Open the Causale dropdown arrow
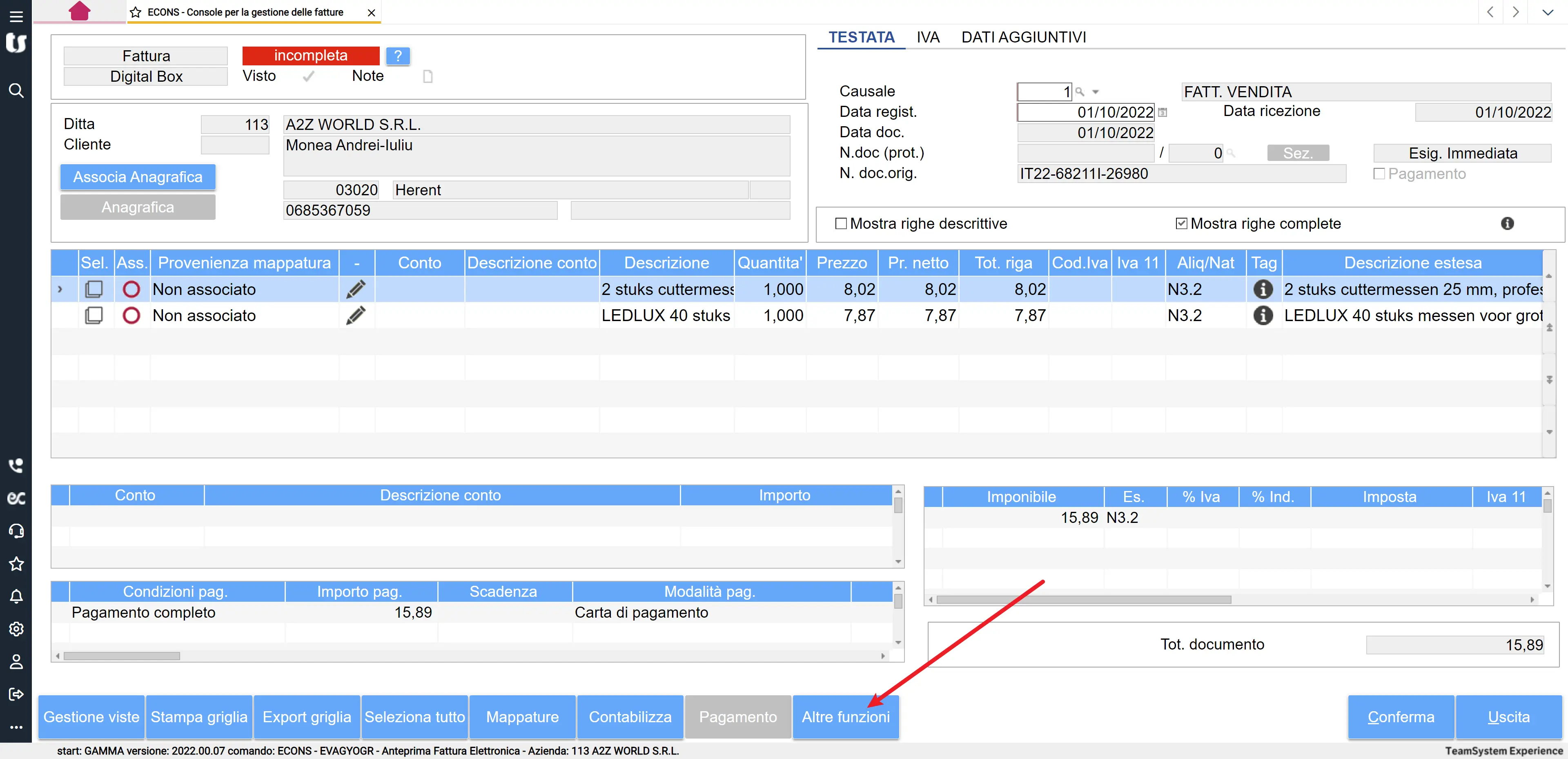Image resolution: width=1568 pixels, height=759 pixels. pos(1096,92)
